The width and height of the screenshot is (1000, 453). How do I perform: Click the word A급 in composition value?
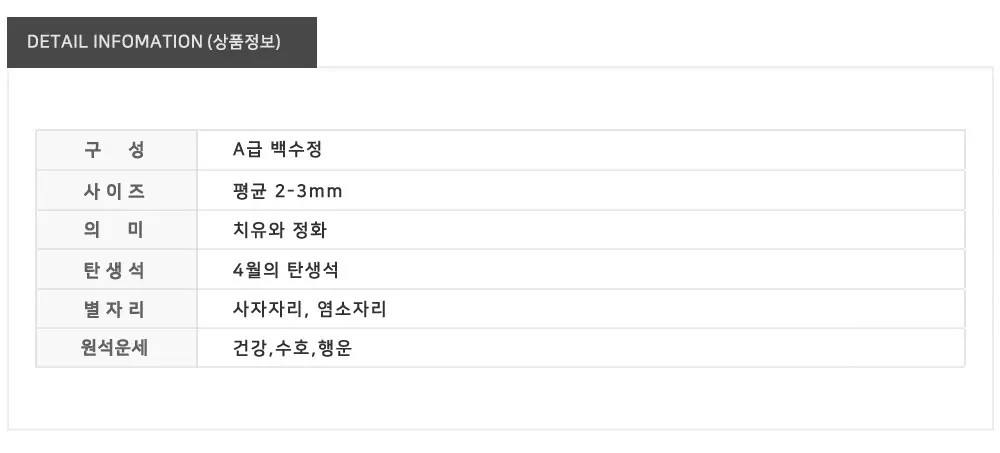(247, 150)
